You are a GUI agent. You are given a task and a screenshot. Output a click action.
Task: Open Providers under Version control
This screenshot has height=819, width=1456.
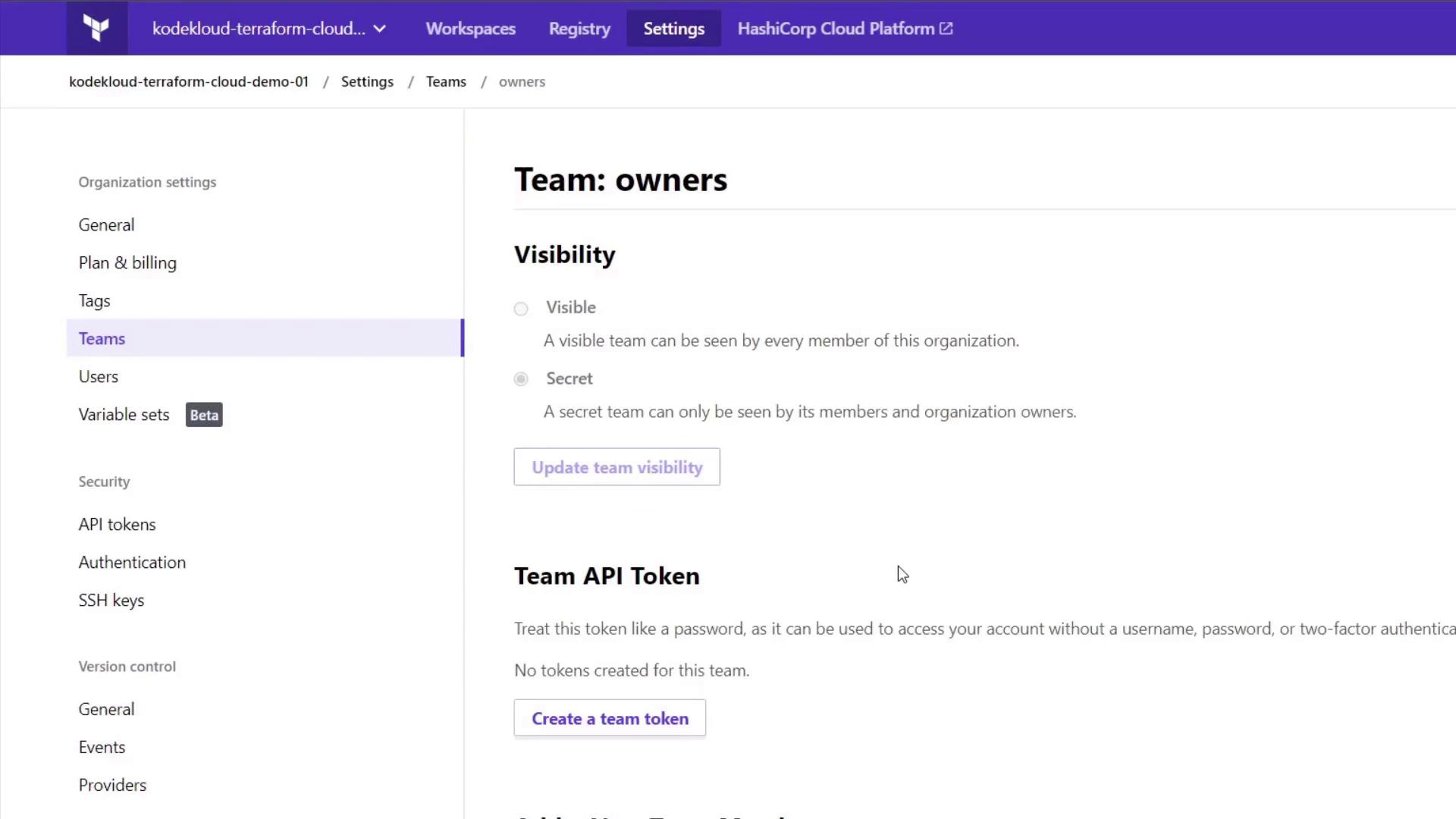coord(112,785)
